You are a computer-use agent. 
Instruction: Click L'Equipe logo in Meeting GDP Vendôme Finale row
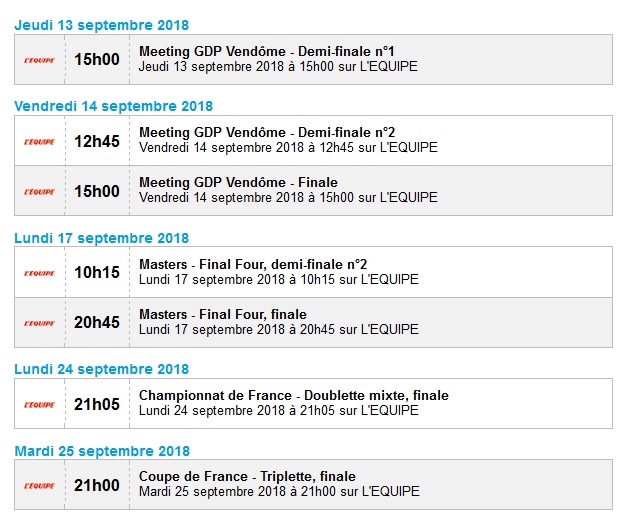point(40,191)
